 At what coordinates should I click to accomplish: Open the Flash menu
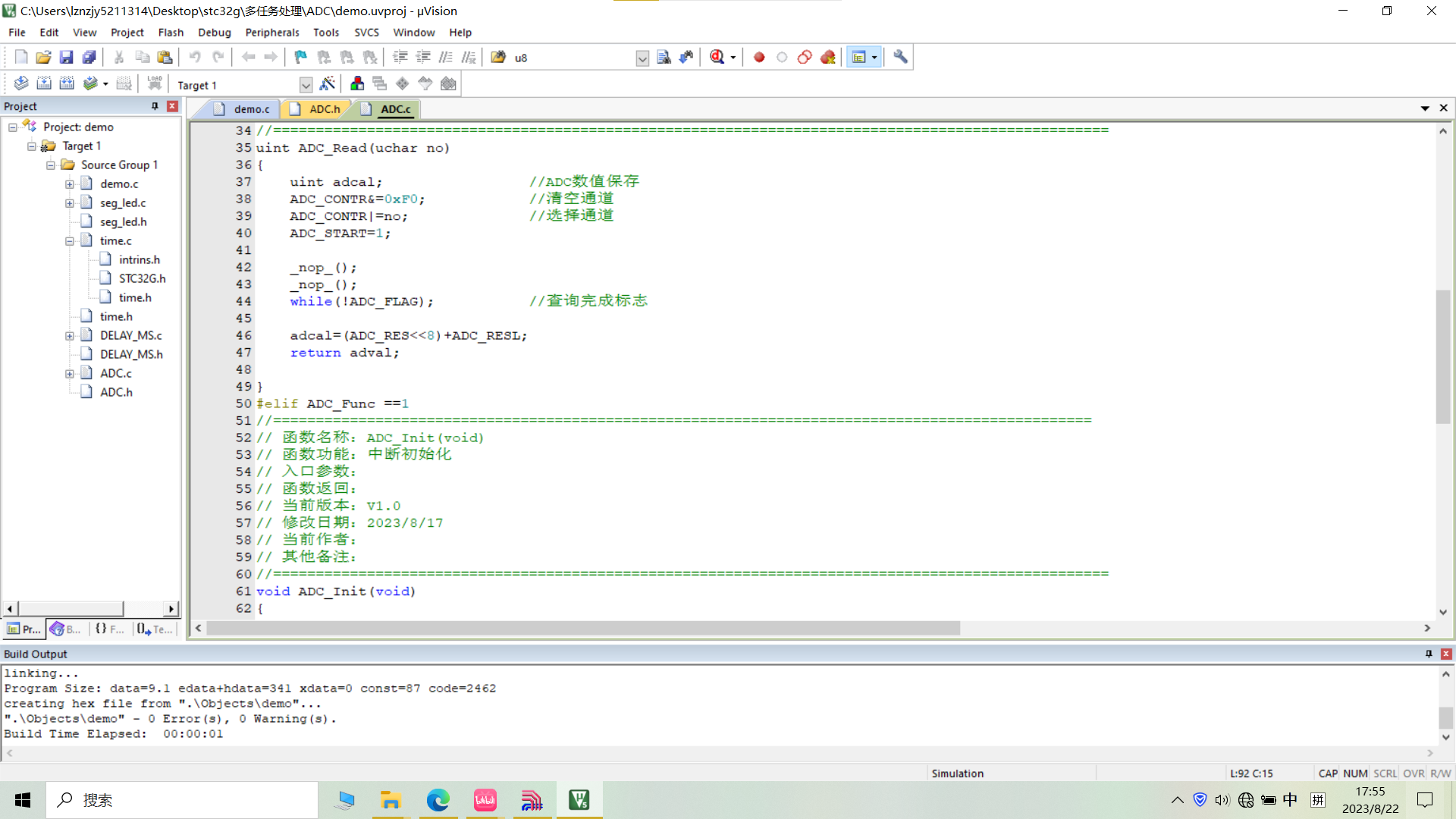171,33
